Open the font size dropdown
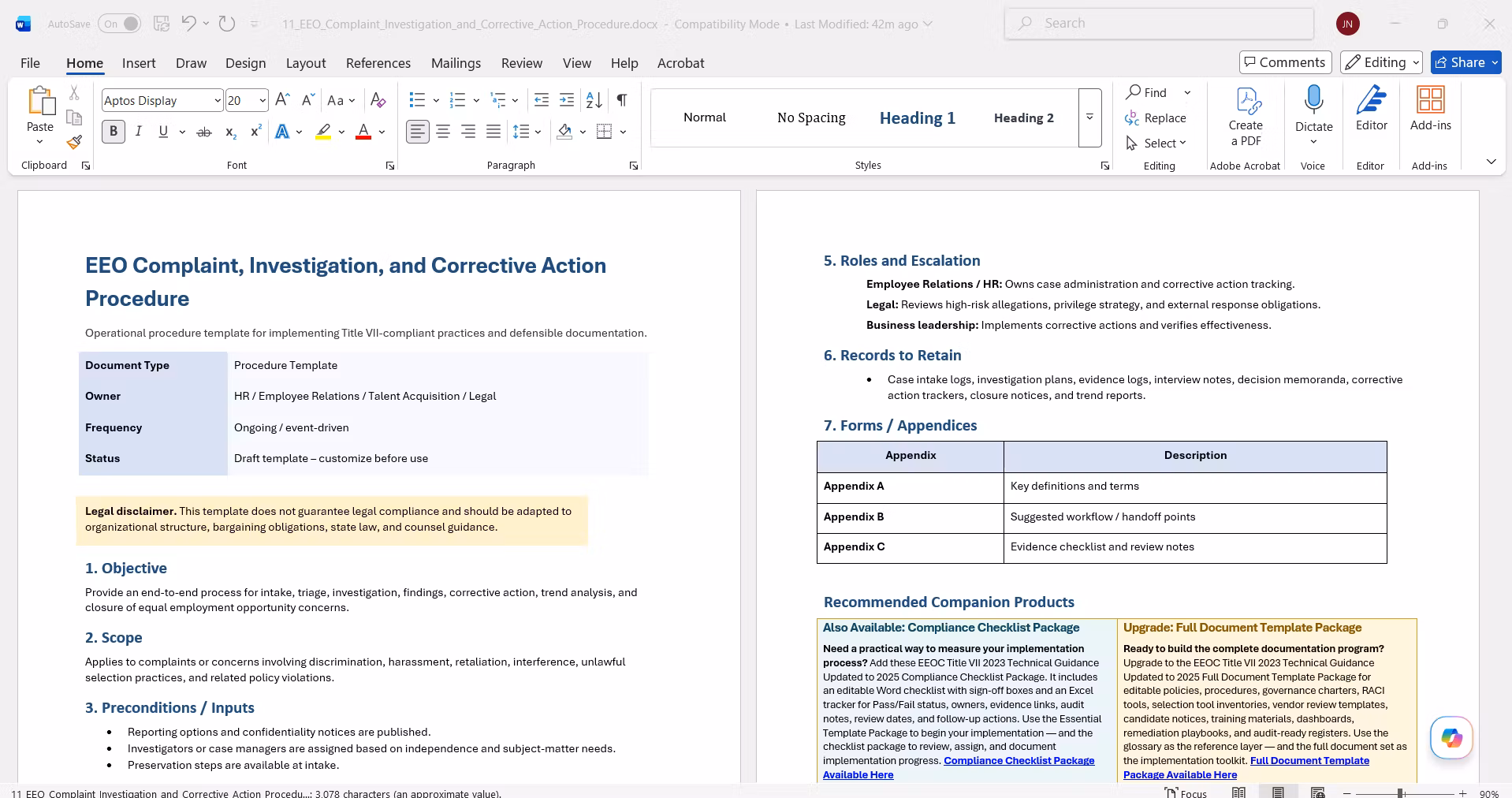Image resolution: width=1512 pixels, height=798 pixels. click(262, 100)
